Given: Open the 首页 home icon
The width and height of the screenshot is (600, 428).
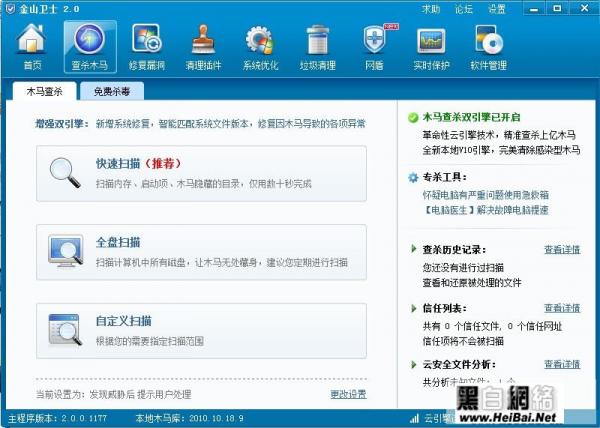Looking at the screenshot, I should pos(32,44).
